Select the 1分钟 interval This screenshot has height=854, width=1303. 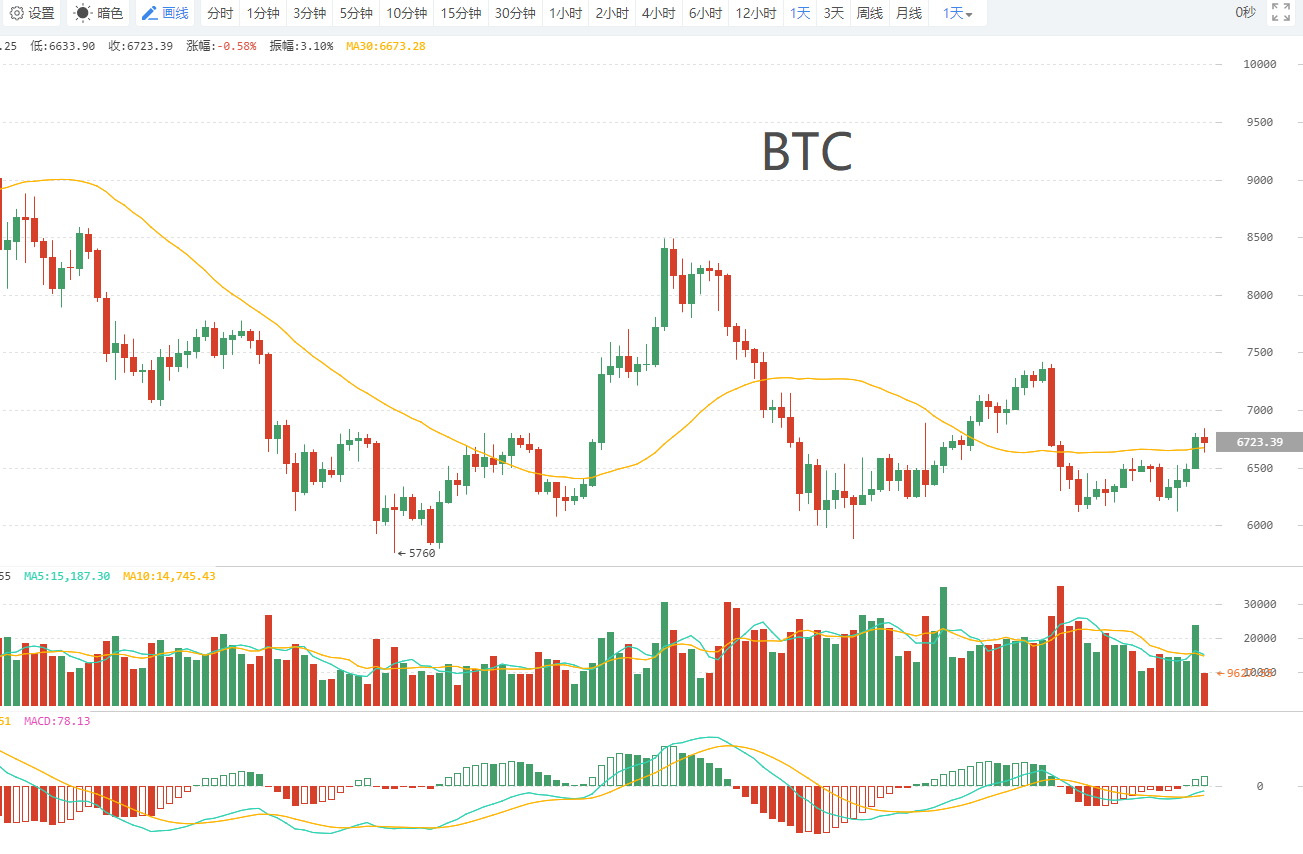coord(263,14)
